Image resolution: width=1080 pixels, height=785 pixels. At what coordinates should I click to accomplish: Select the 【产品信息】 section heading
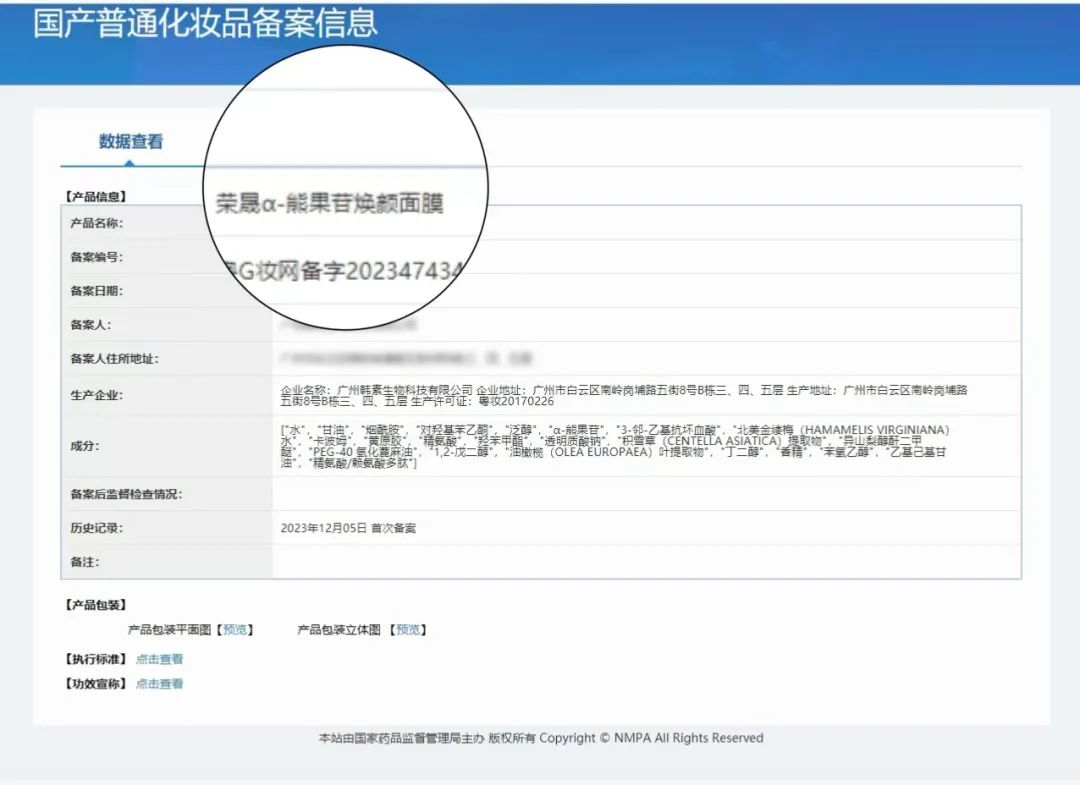(x=96, y=196)
